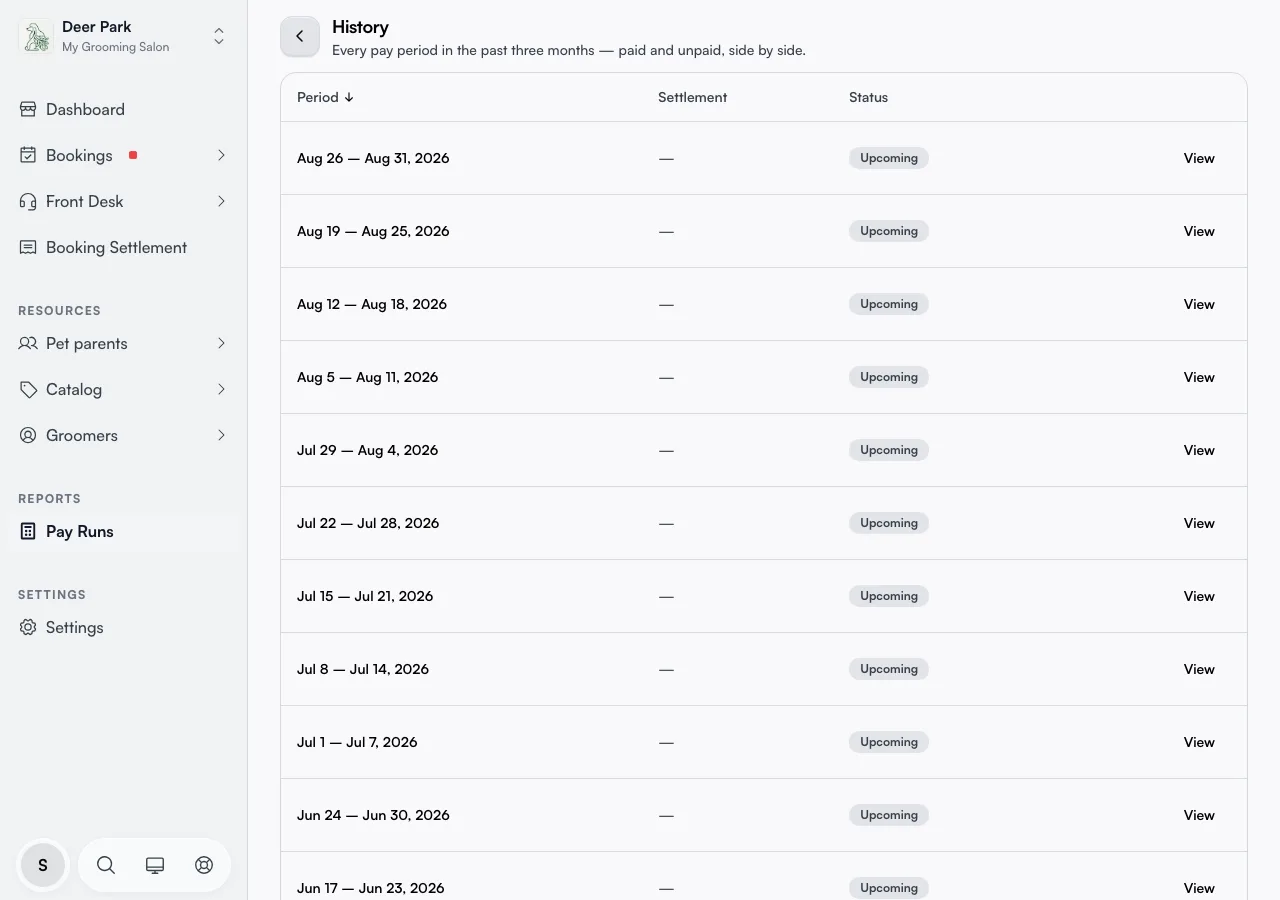Click the Bookings calendar icon

tap(28, 155)
